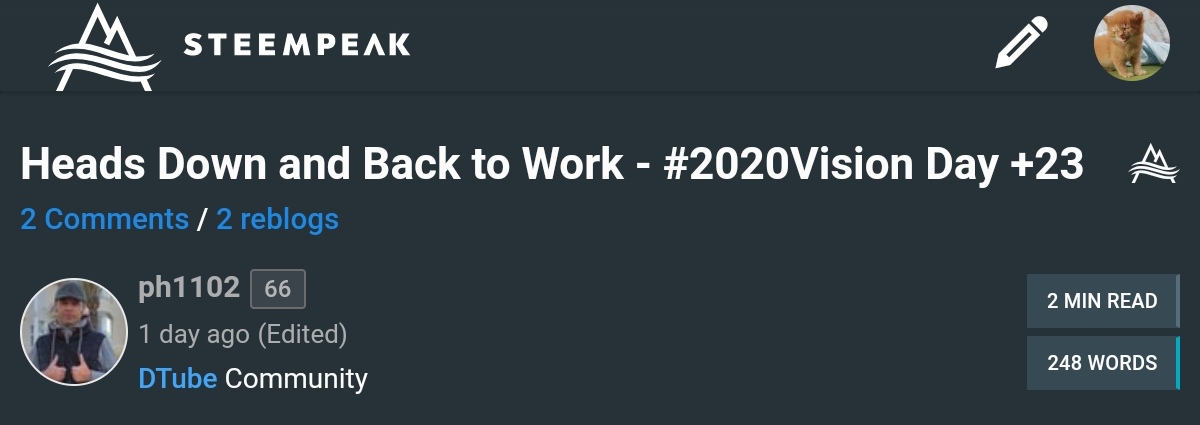The width and height of the screenshot is (1200, 425).
Task: Open the 2 Comments link
Action: 104,219
